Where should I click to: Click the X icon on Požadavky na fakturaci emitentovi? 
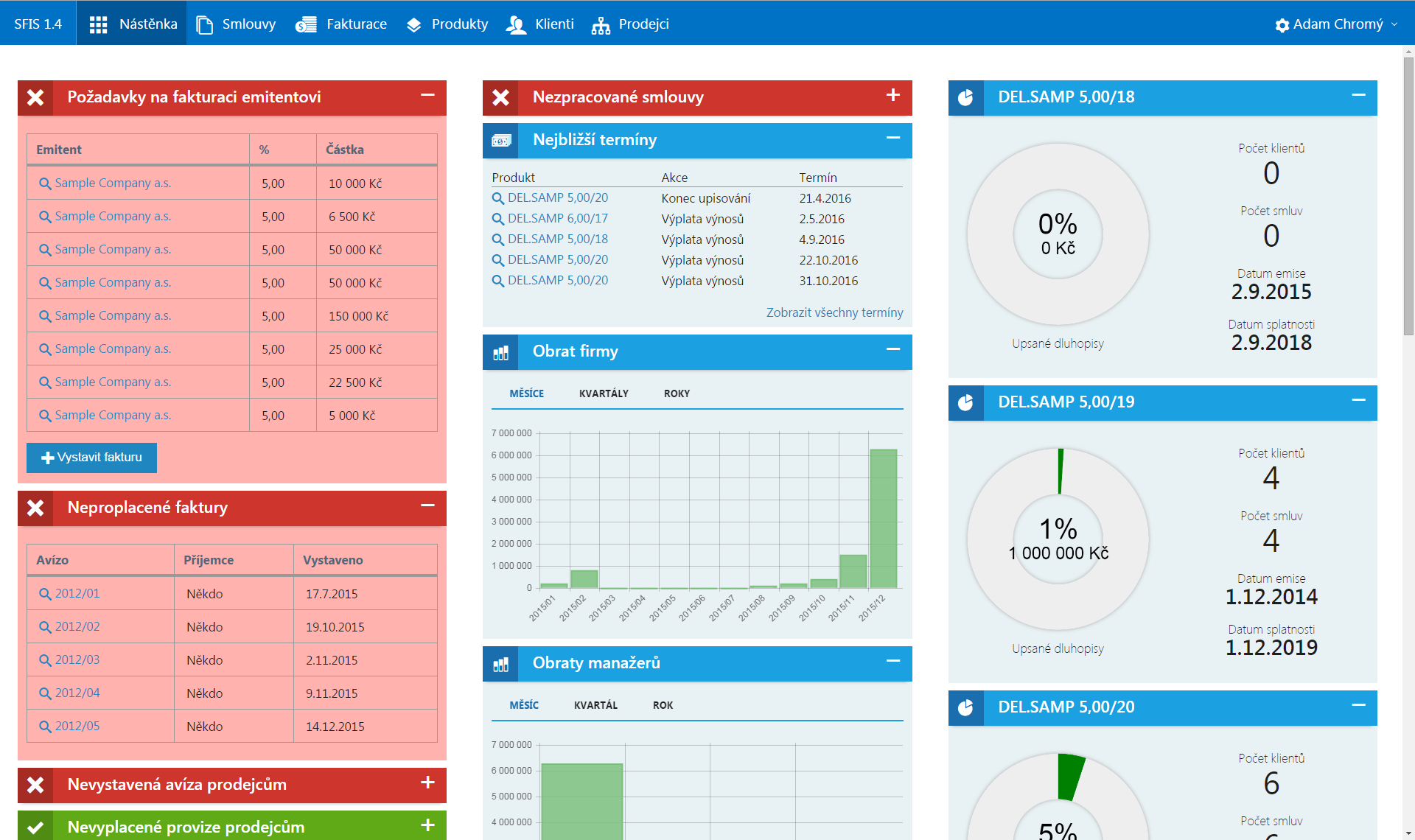coord(35,97)
